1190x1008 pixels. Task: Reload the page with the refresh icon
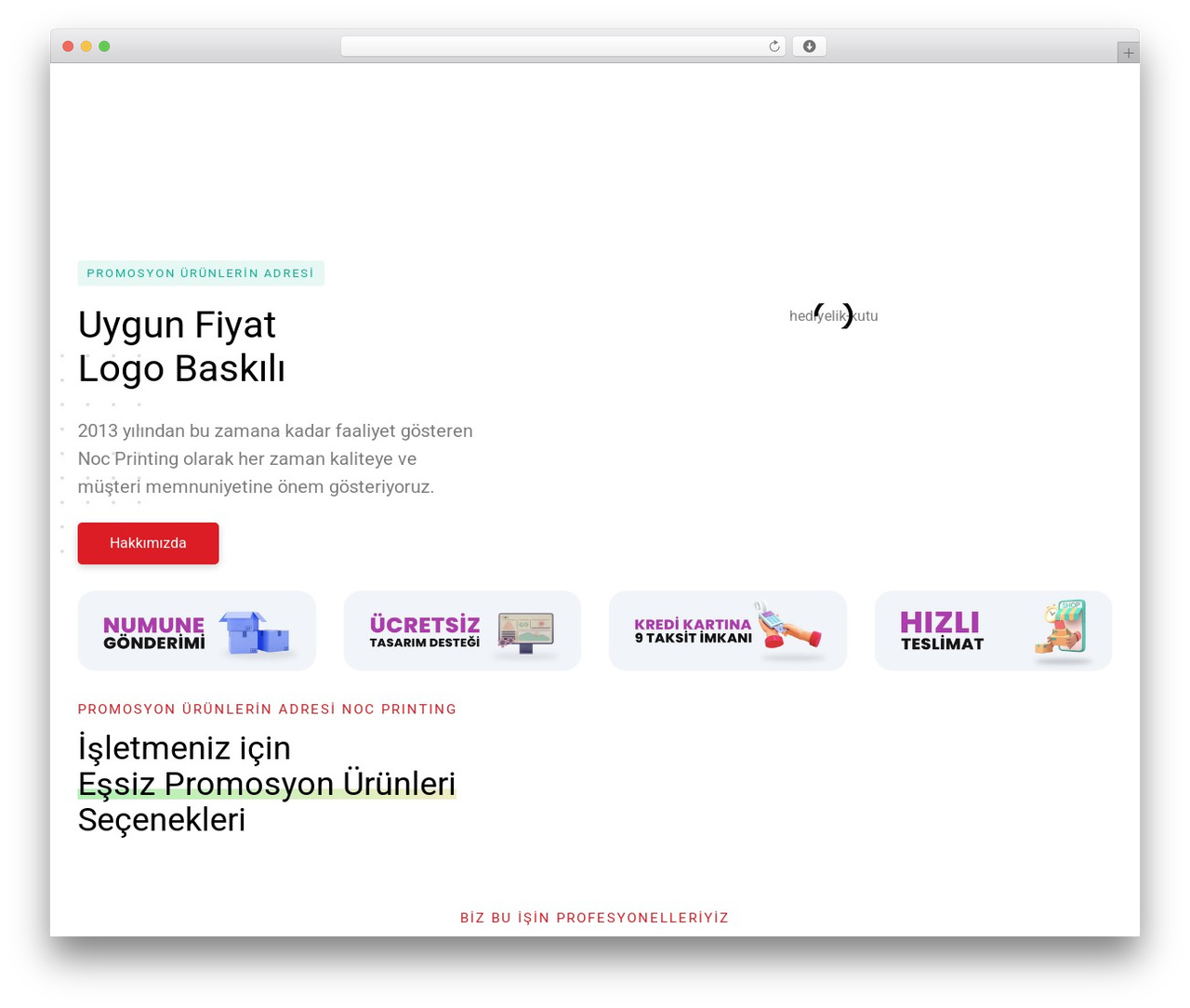coord(773,46)
